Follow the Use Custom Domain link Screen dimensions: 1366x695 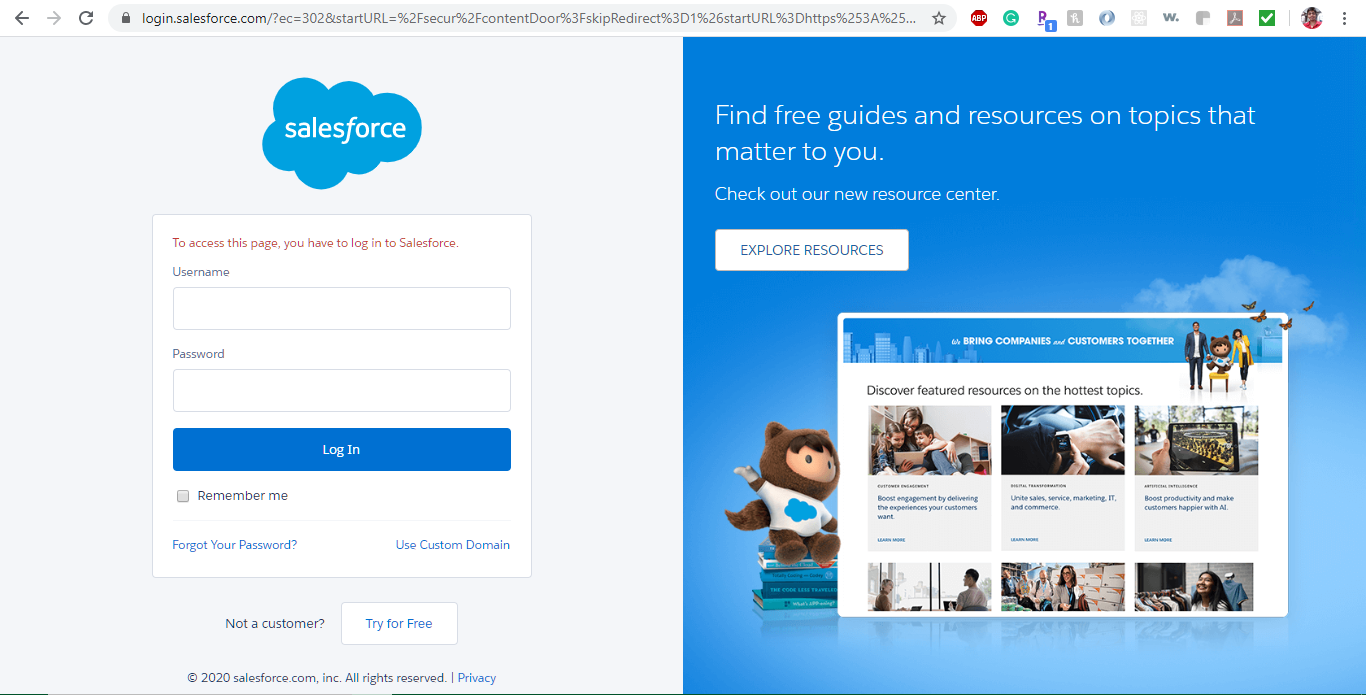pyautogui.click(x=453, y=545)
